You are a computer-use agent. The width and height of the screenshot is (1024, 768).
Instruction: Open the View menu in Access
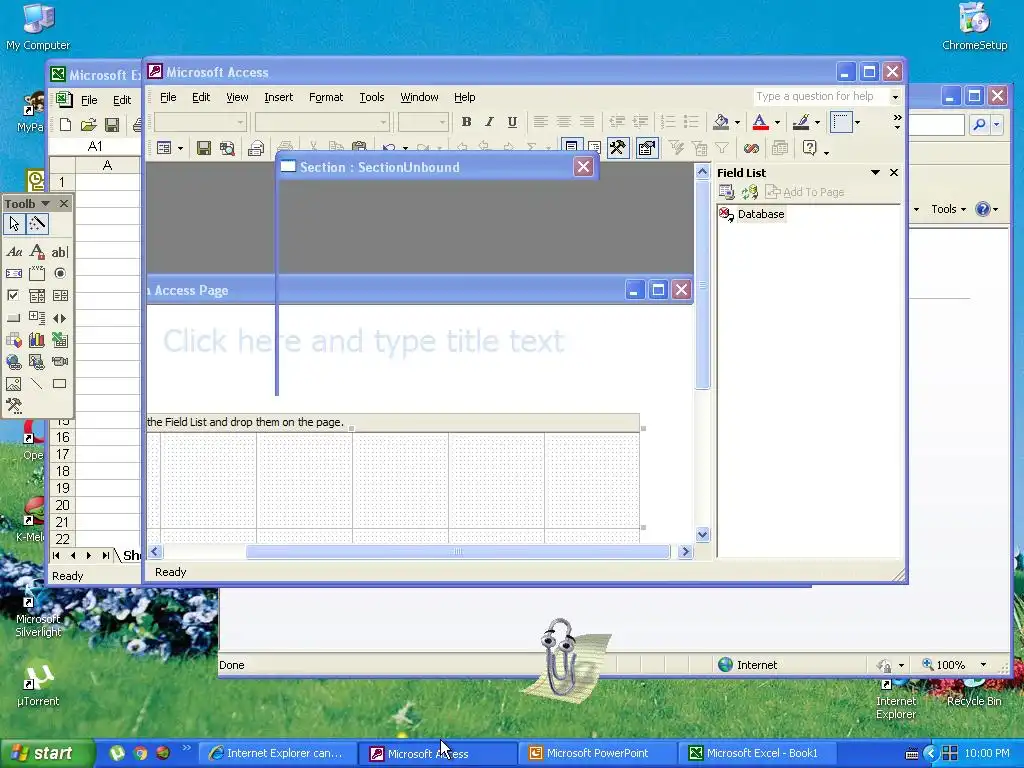point(237,97)
